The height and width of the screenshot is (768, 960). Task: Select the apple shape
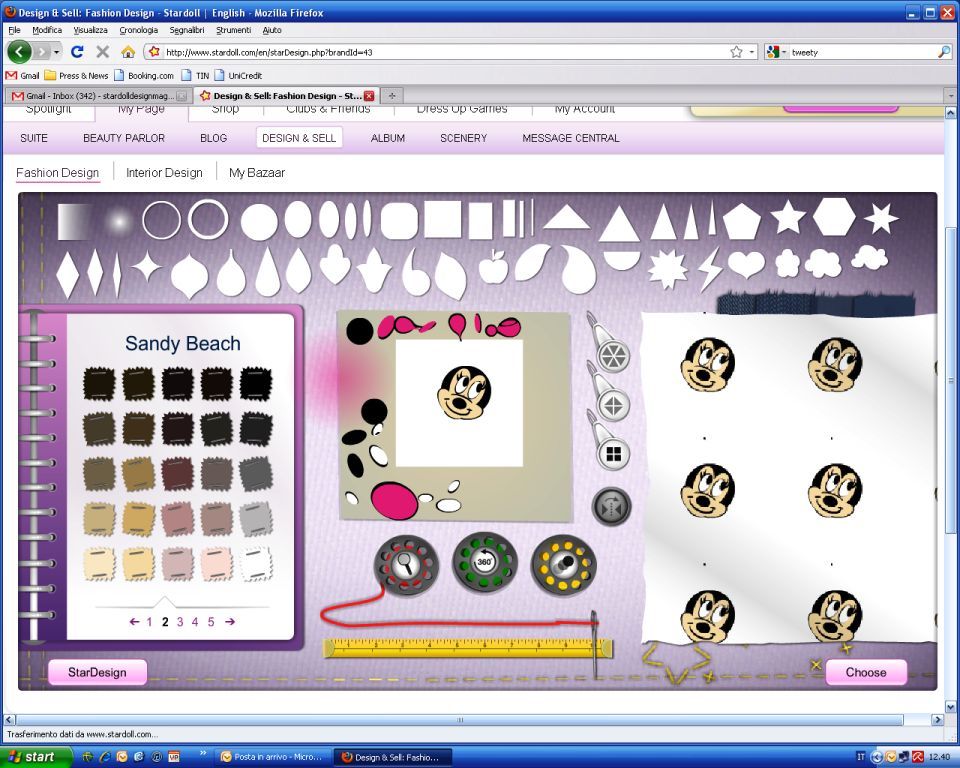click(x=493, y=267)
